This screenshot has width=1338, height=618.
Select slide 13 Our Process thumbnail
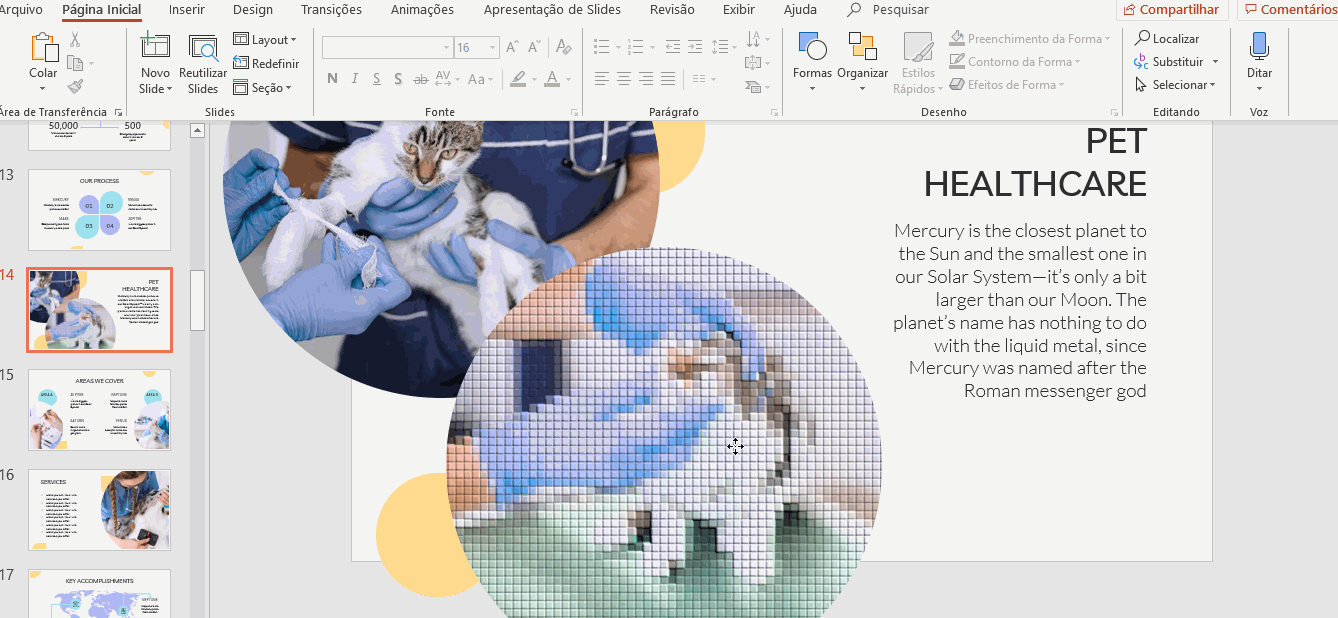click(99, 209)
